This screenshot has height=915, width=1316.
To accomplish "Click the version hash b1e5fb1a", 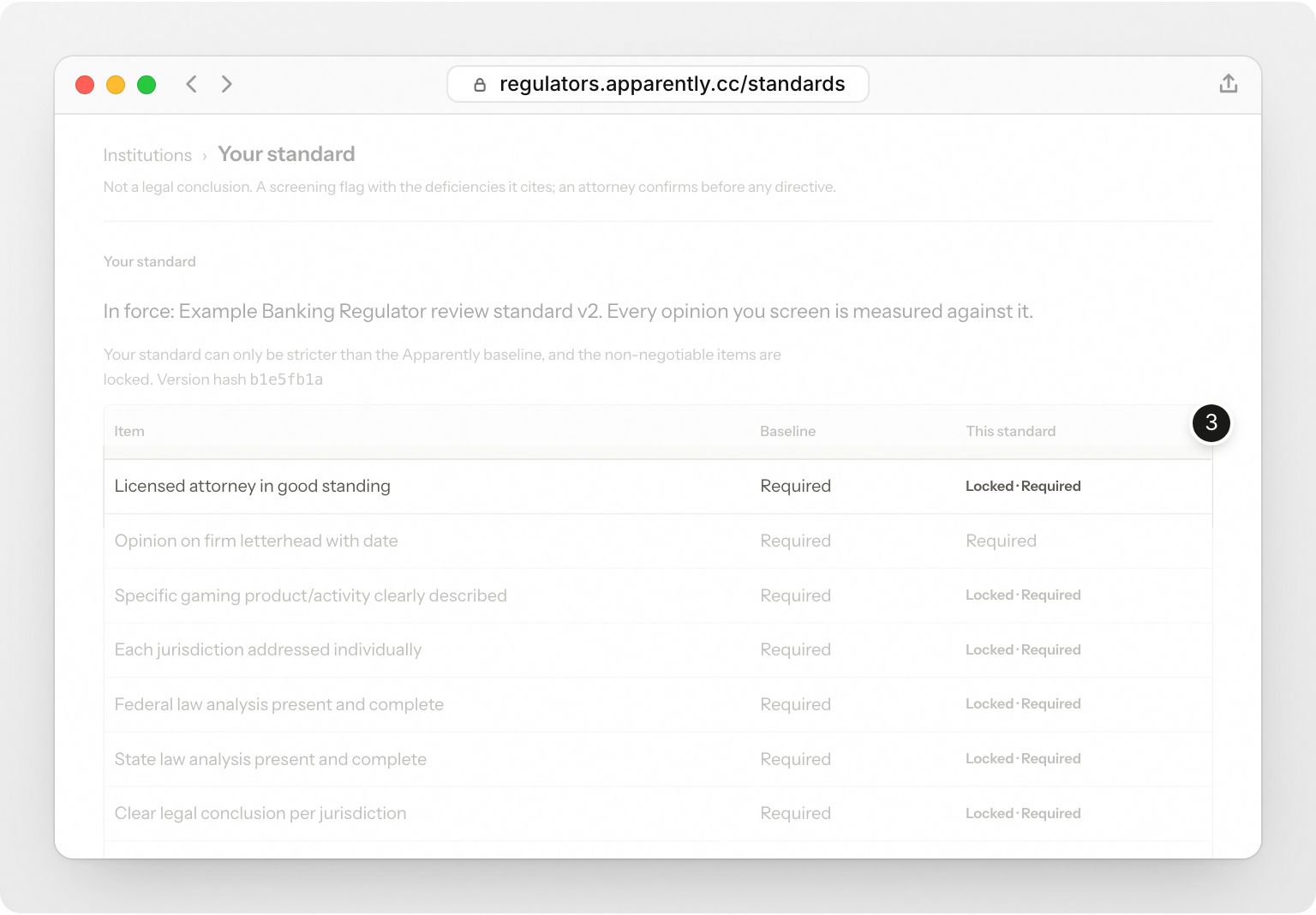I will point(286,380).
